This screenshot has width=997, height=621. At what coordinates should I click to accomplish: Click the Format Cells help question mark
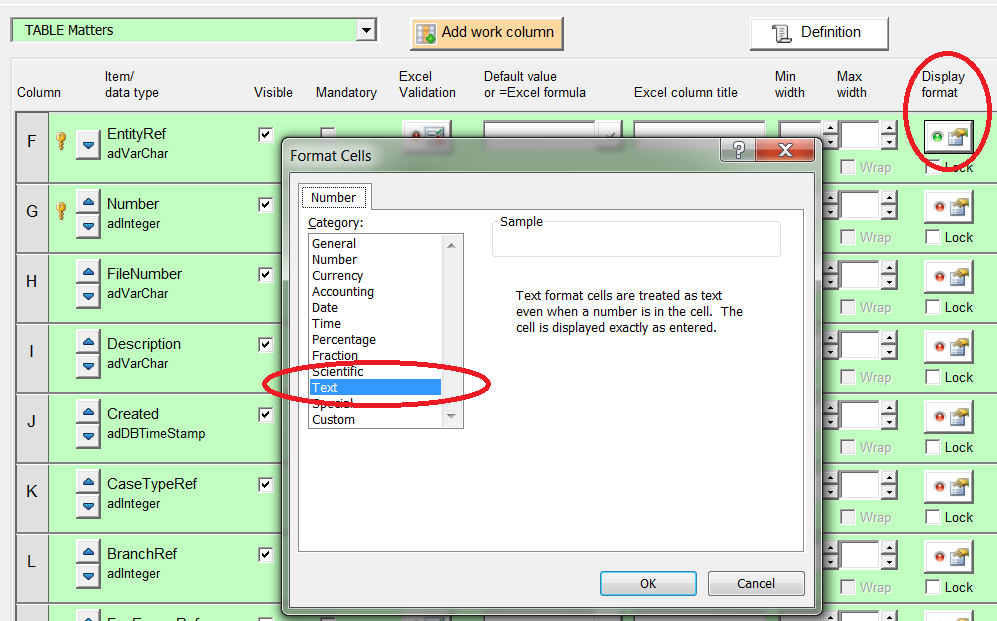click(738, 150)
